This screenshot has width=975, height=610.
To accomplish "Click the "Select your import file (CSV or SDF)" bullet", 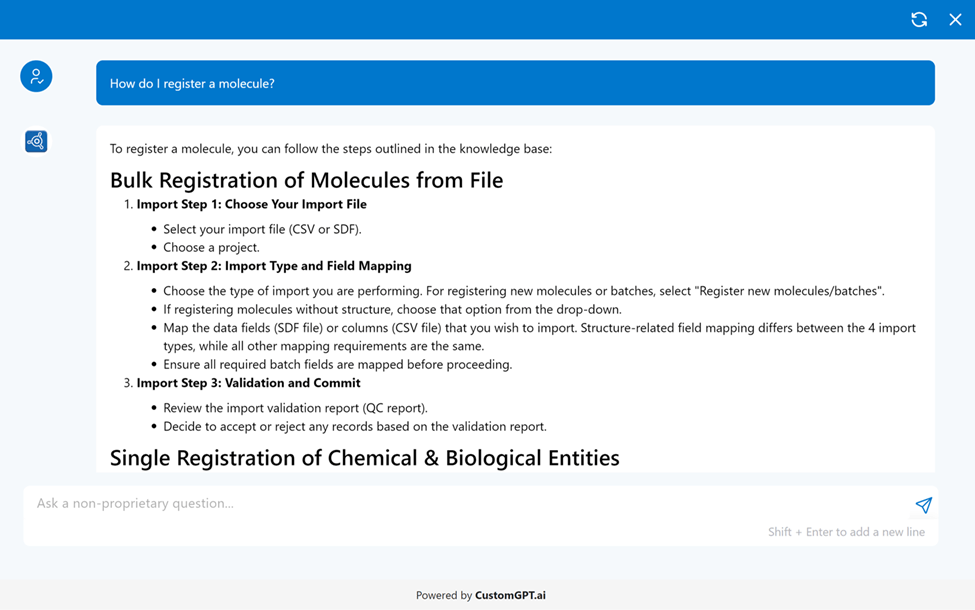I will 262,229.
